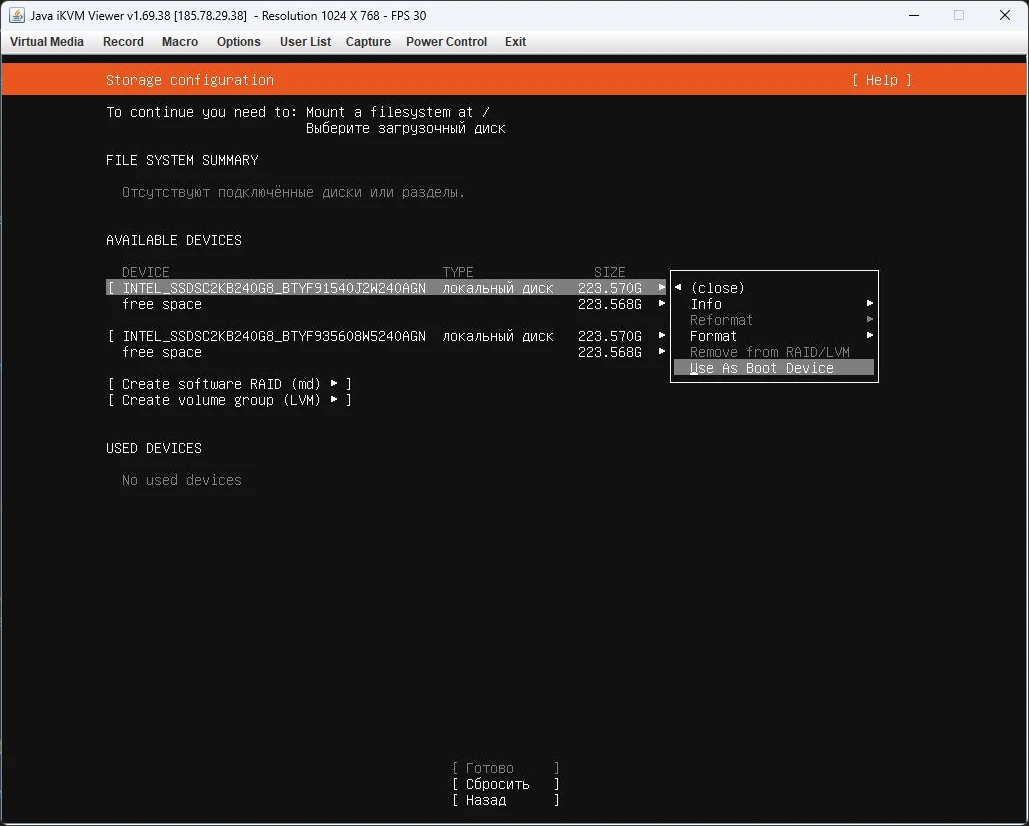Open the User List menu
The height and width of the screenshot is (826, 1029).
pos(305,42)
